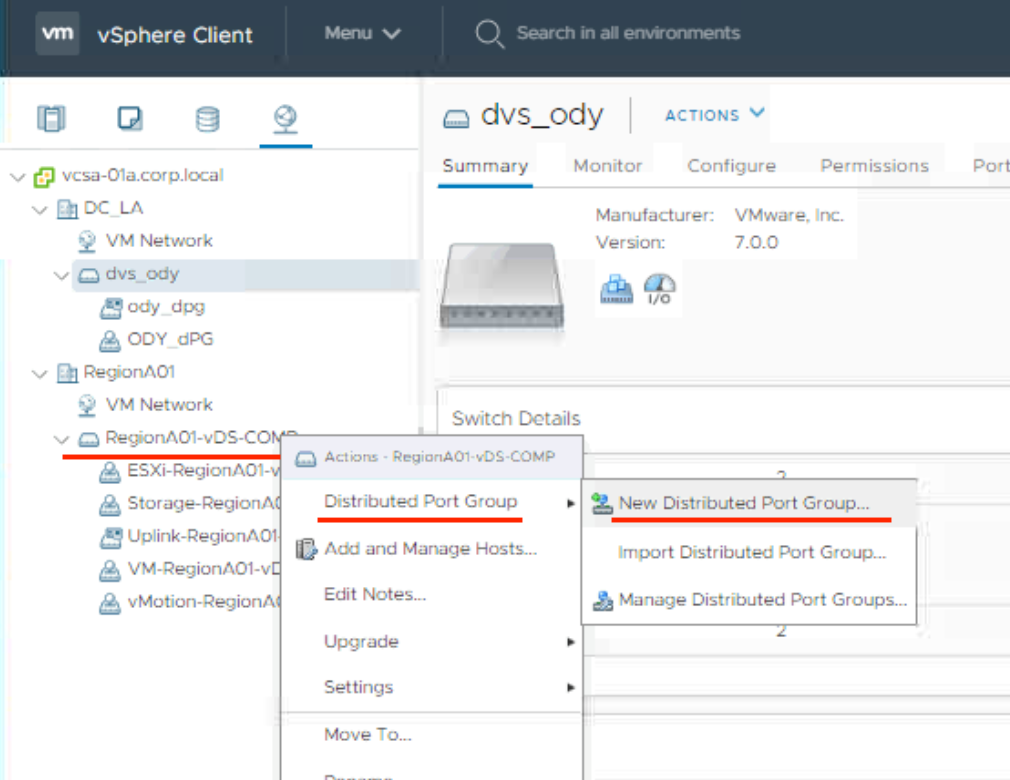This screenshot has height=780, width=1010.
Task: Click the ODY_dPG port group icon
Action: (x=110, y=341)
